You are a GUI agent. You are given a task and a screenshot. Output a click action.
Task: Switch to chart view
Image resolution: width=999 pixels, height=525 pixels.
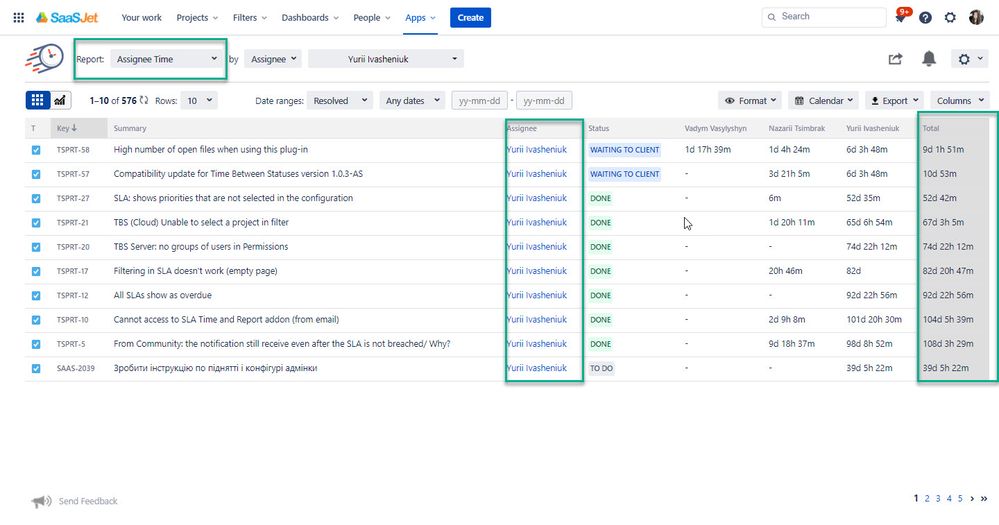coord(60,100)
